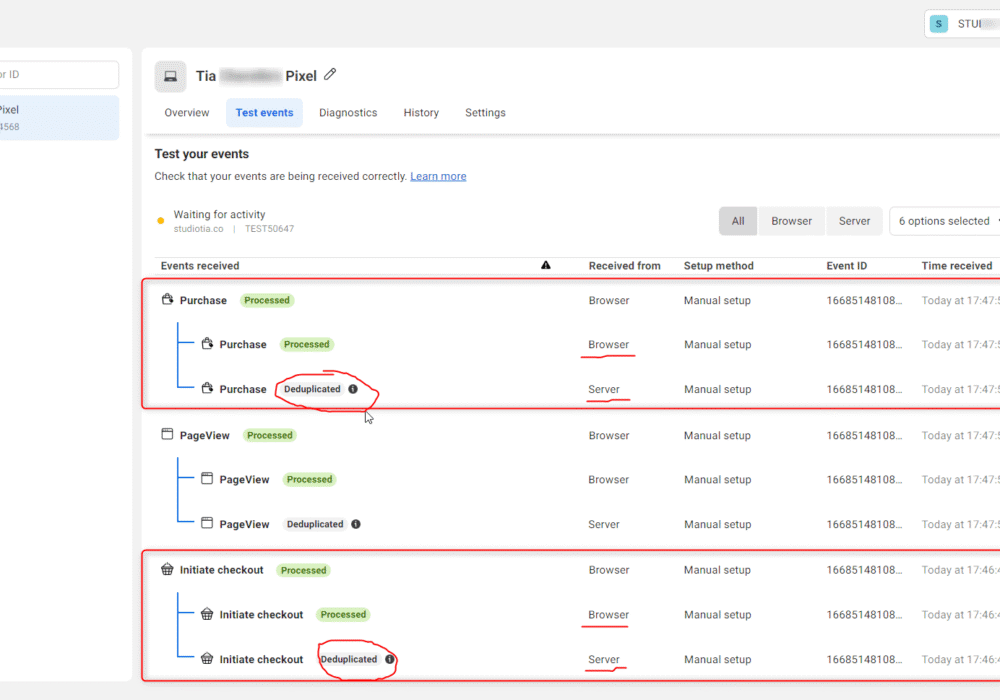Click Deduplicated badge on Purchase server row
The height and width of the screenshot is (700, 1000).
point(312,389)
